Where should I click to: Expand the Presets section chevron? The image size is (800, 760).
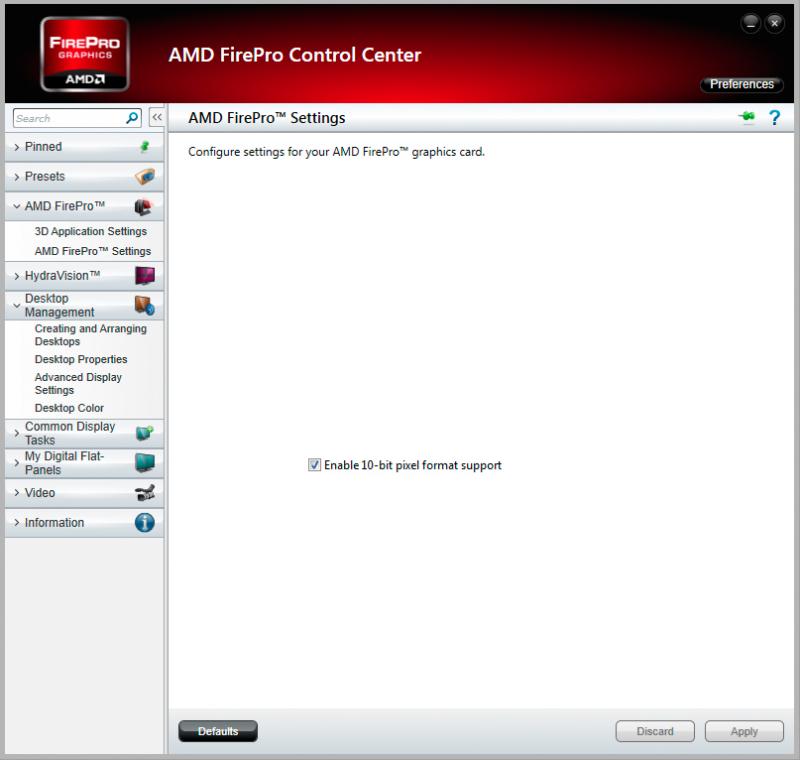[17, 177]
